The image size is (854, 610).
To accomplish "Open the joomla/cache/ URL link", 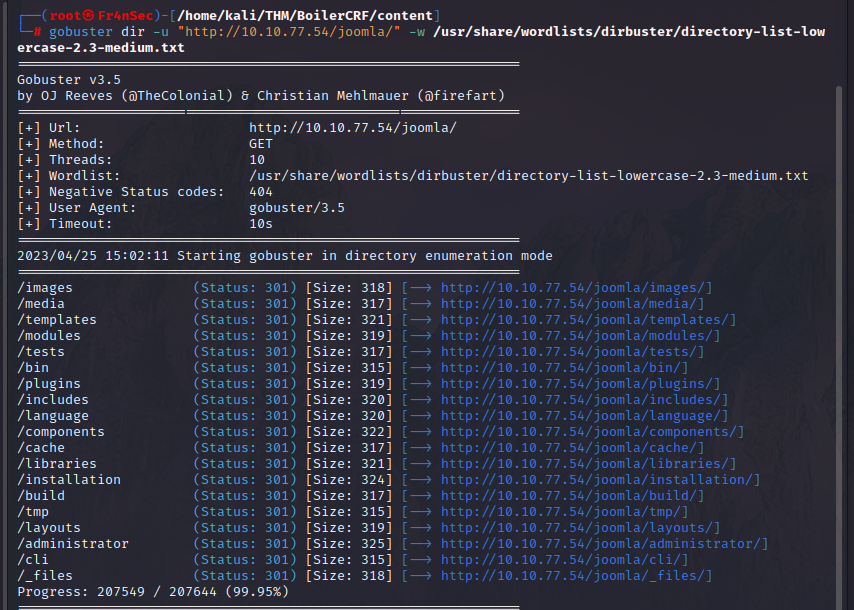I will coord(565,447).
